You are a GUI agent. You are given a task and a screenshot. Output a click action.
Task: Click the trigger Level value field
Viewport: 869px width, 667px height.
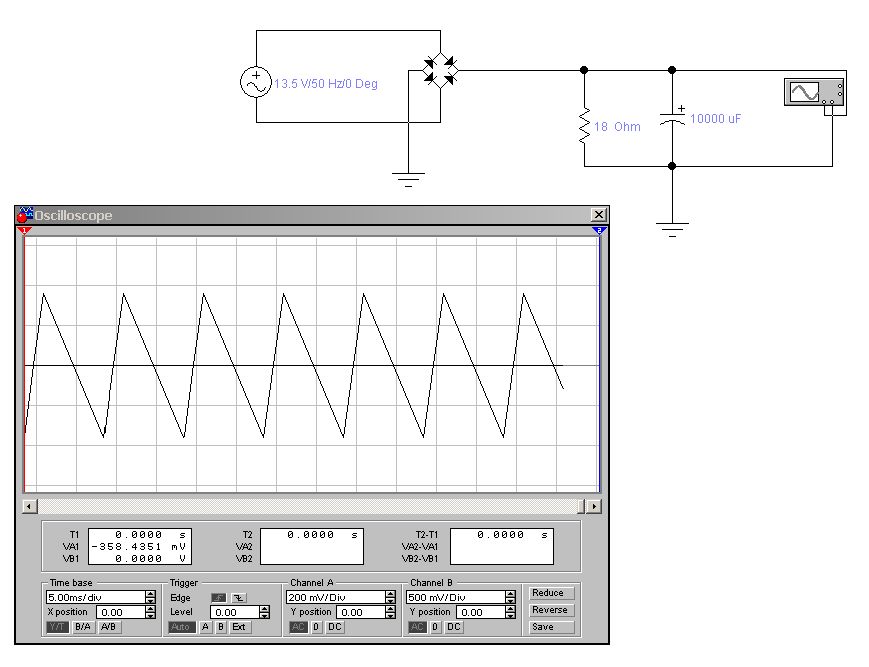coord(234,612)
